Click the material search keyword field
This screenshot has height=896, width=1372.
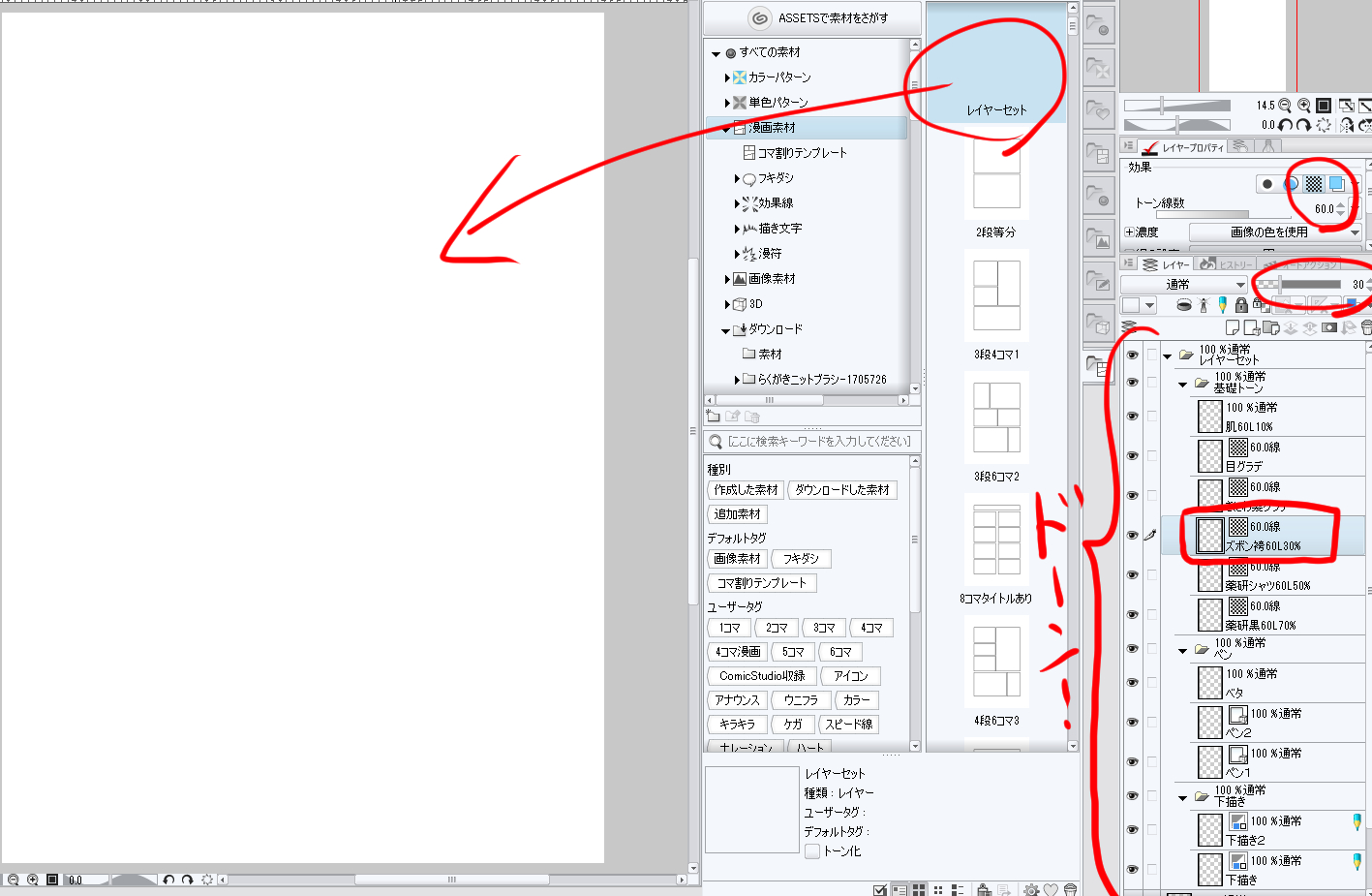(811, 442)
